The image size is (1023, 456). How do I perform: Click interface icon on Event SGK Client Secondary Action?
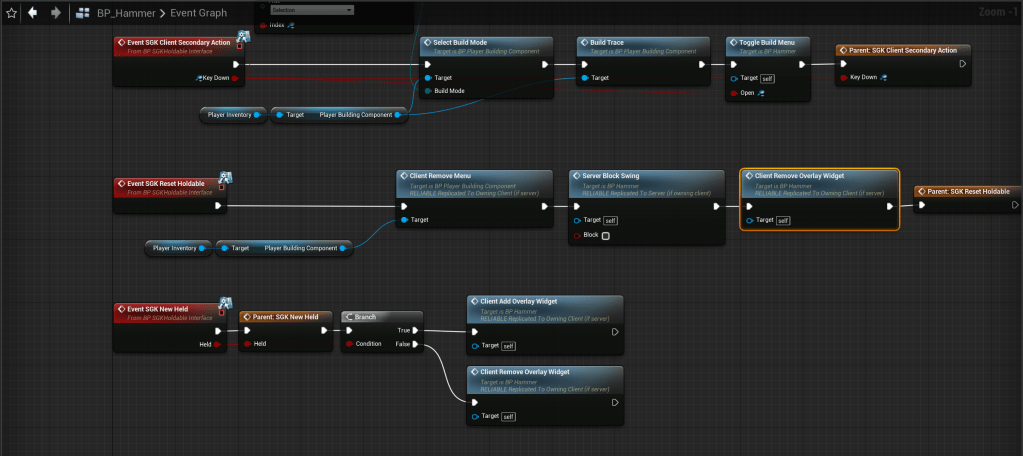(x=243, y=37)
